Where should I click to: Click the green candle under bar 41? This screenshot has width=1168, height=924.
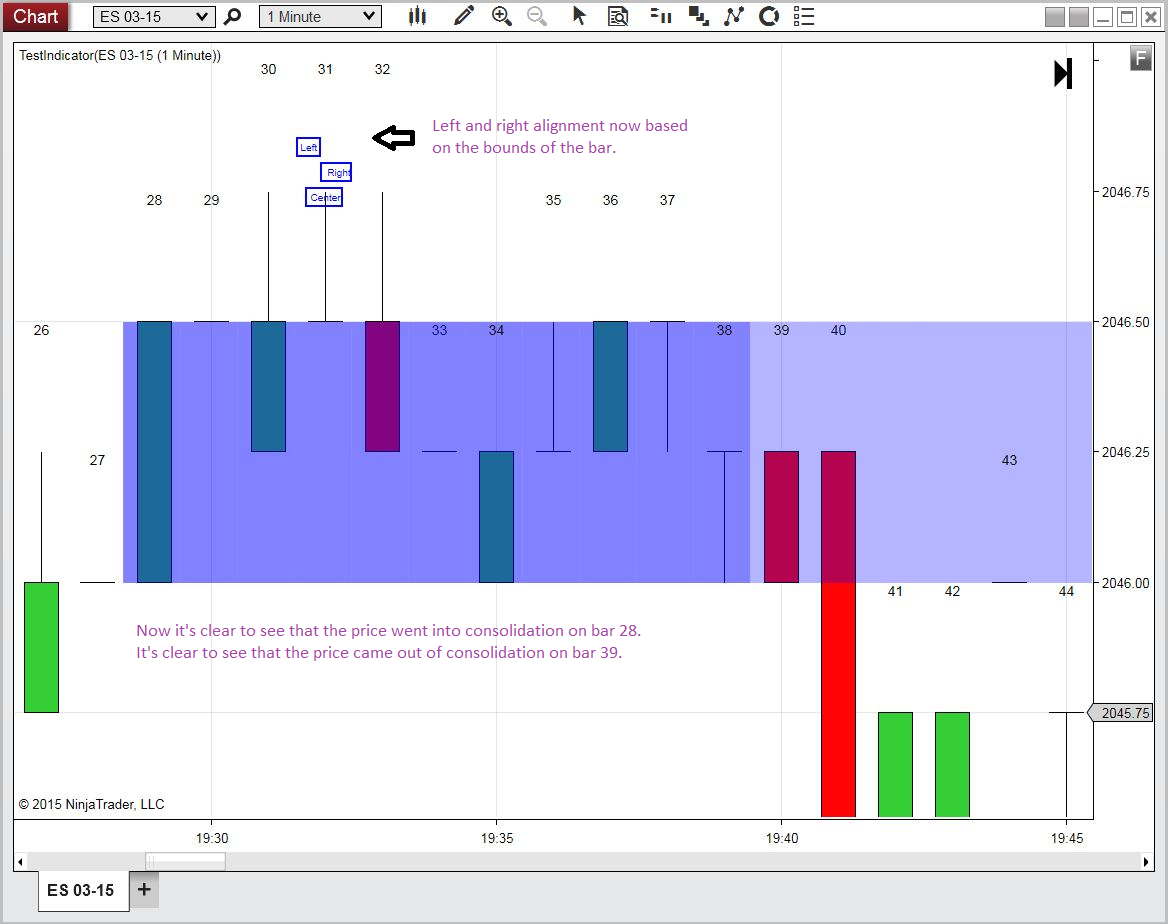(895, 765)
